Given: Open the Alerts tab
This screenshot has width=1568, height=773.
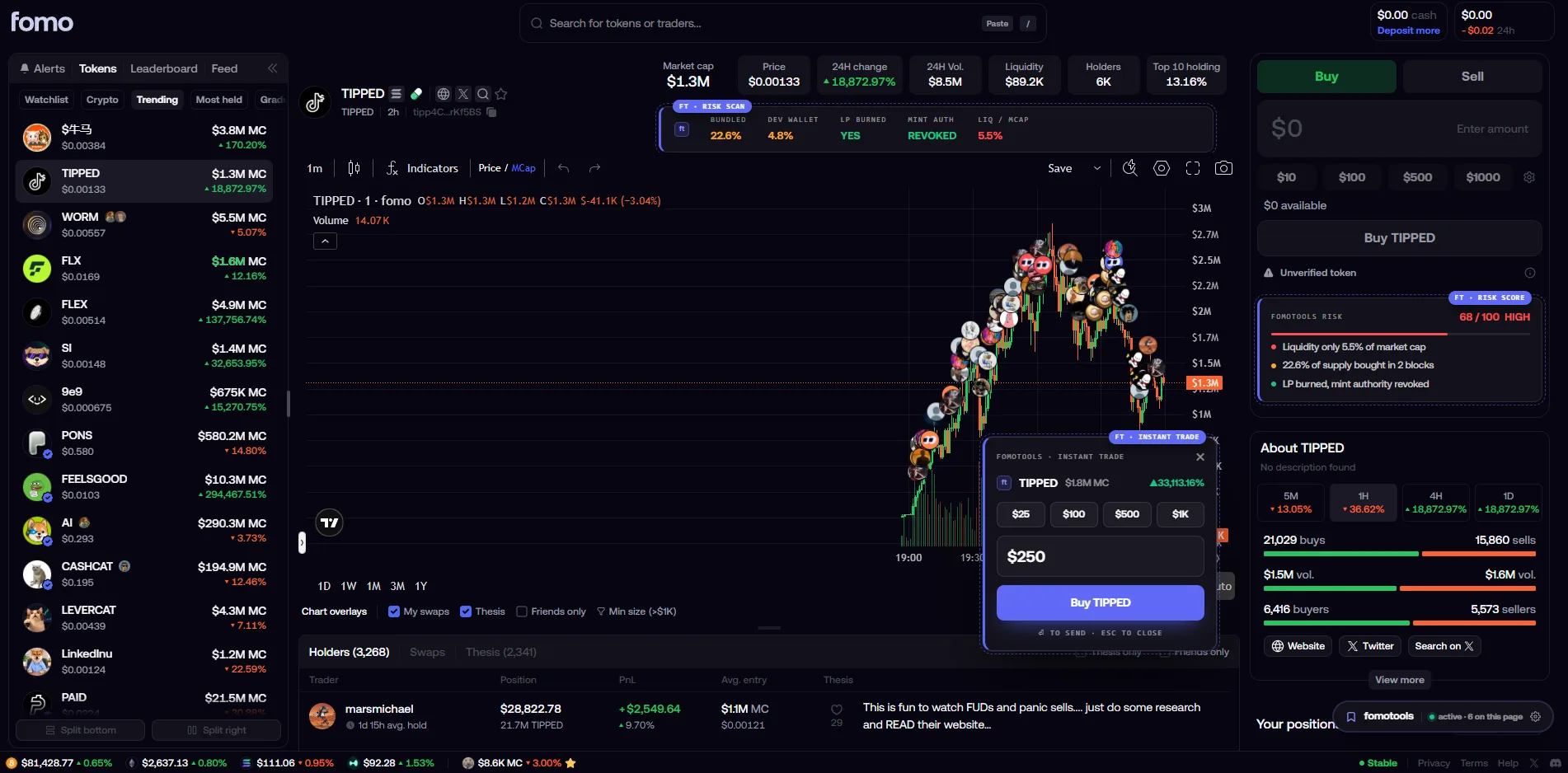Looking at the screenshot, I should 43,68.
